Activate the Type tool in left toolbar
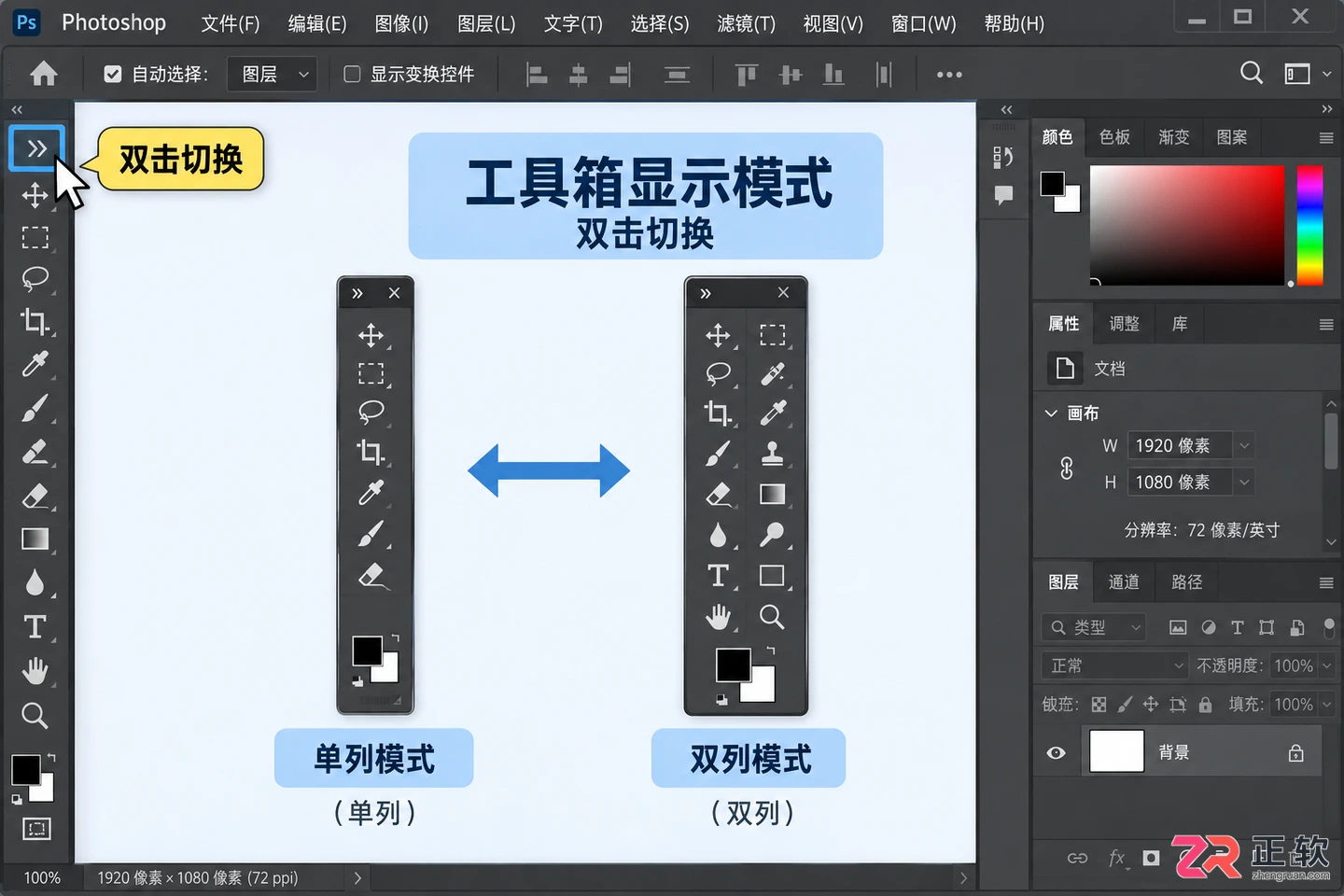This screenshot has width=1344, height=896. click(35, 626)
